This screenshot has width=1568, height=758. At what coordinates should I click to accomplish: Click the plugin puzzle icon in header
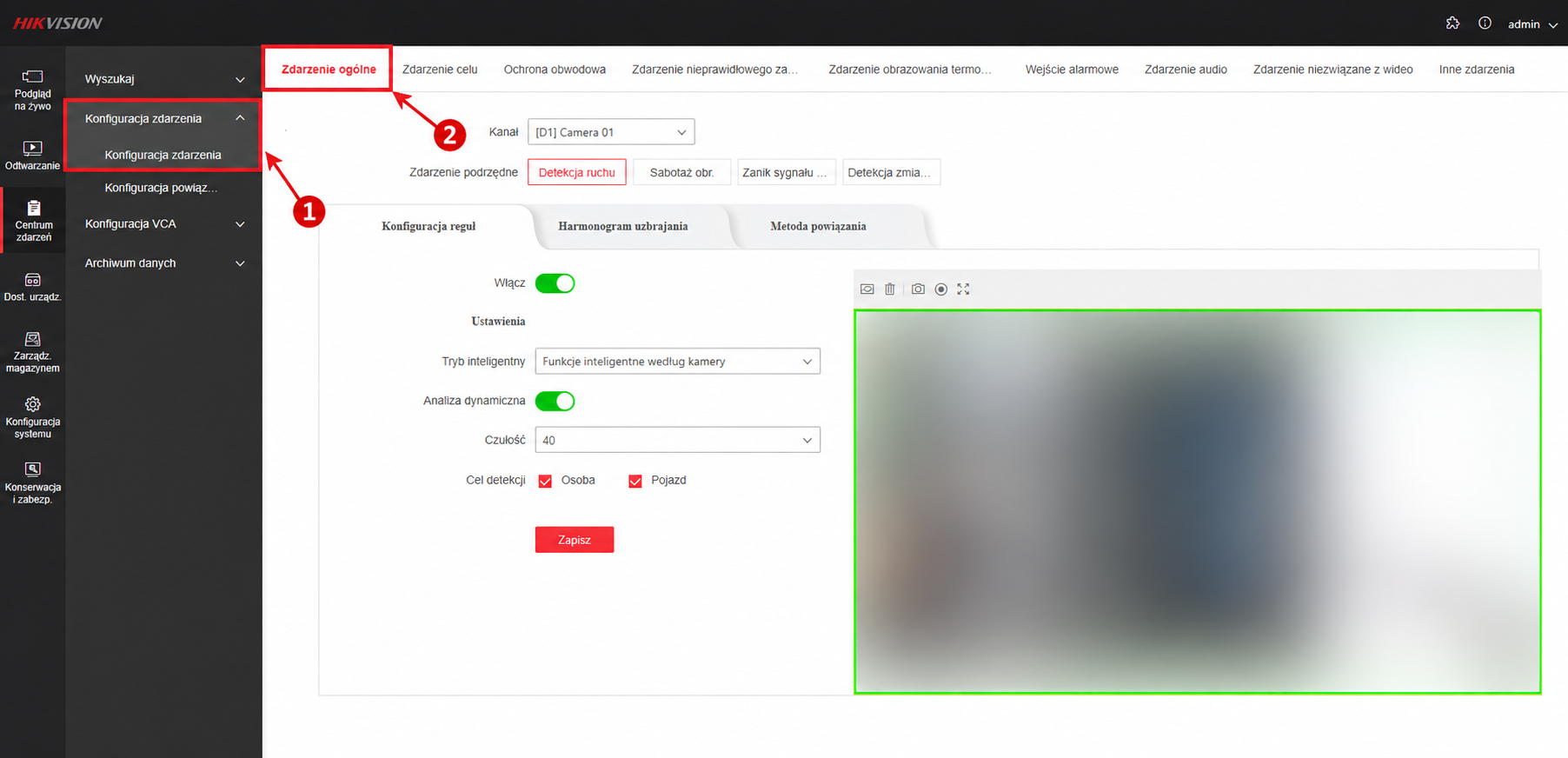[x=1452, y=23]
